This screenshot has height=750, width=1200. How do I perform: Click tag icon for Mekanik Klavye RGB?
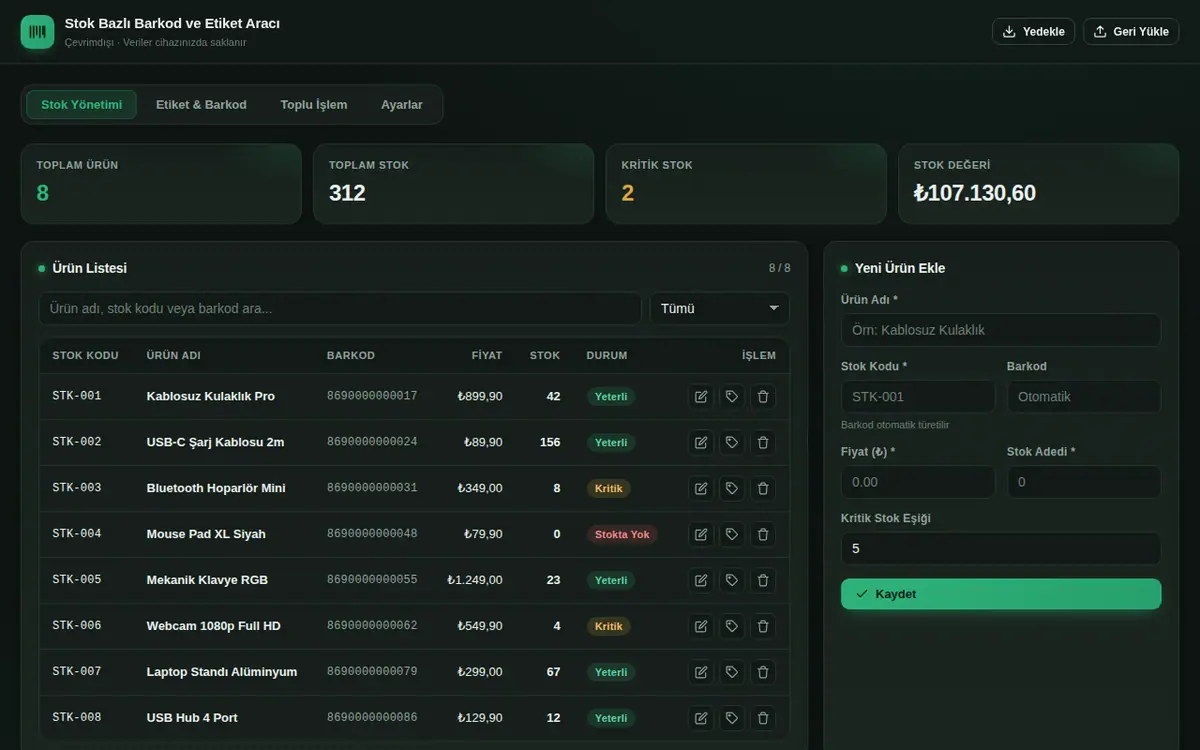[x=732, y=580]
